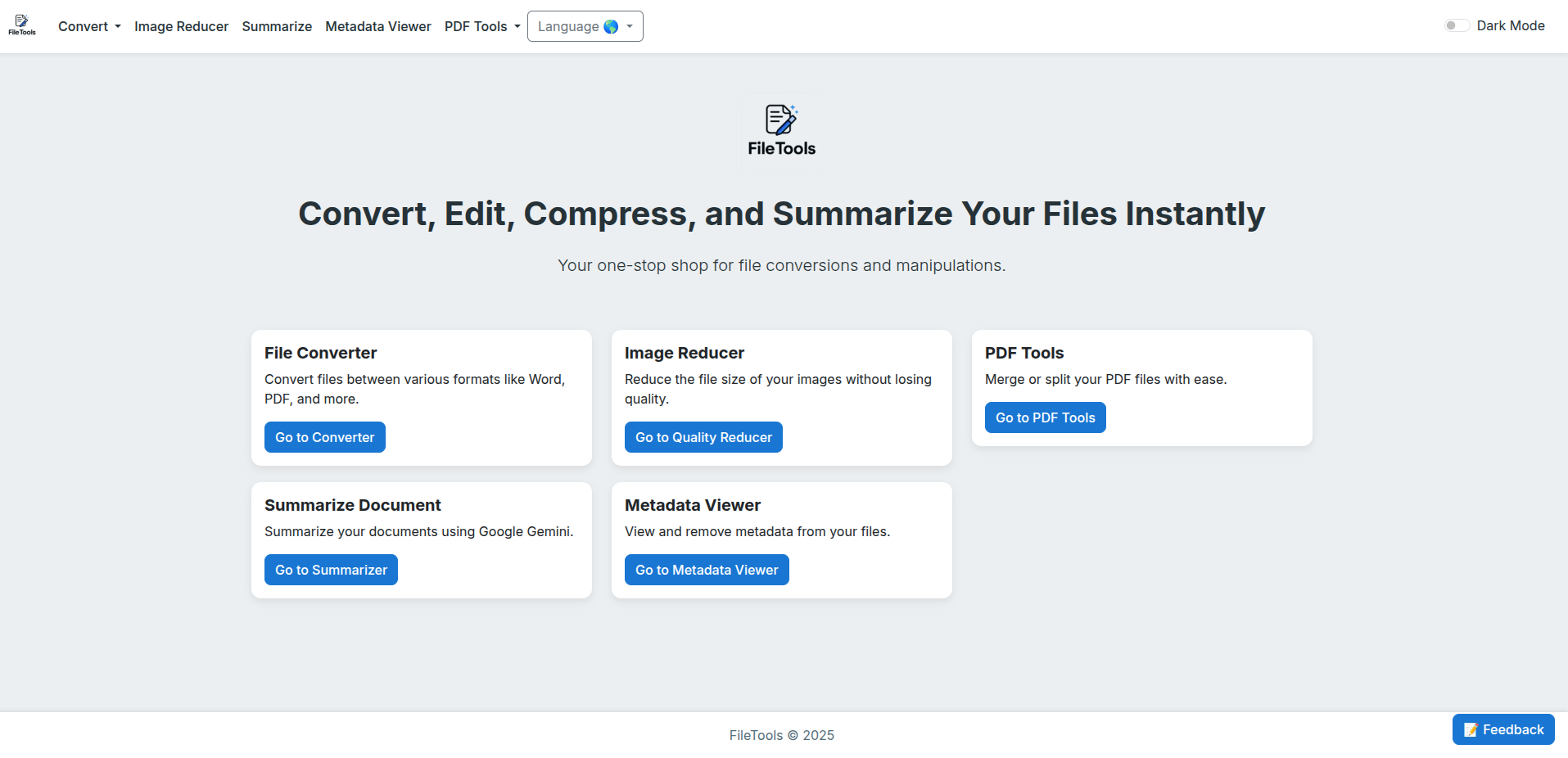Screen dimensions: 1568x758
Task: Click the Dark Mode label text
Action: pyautogui.click(x=1510, y=25)
